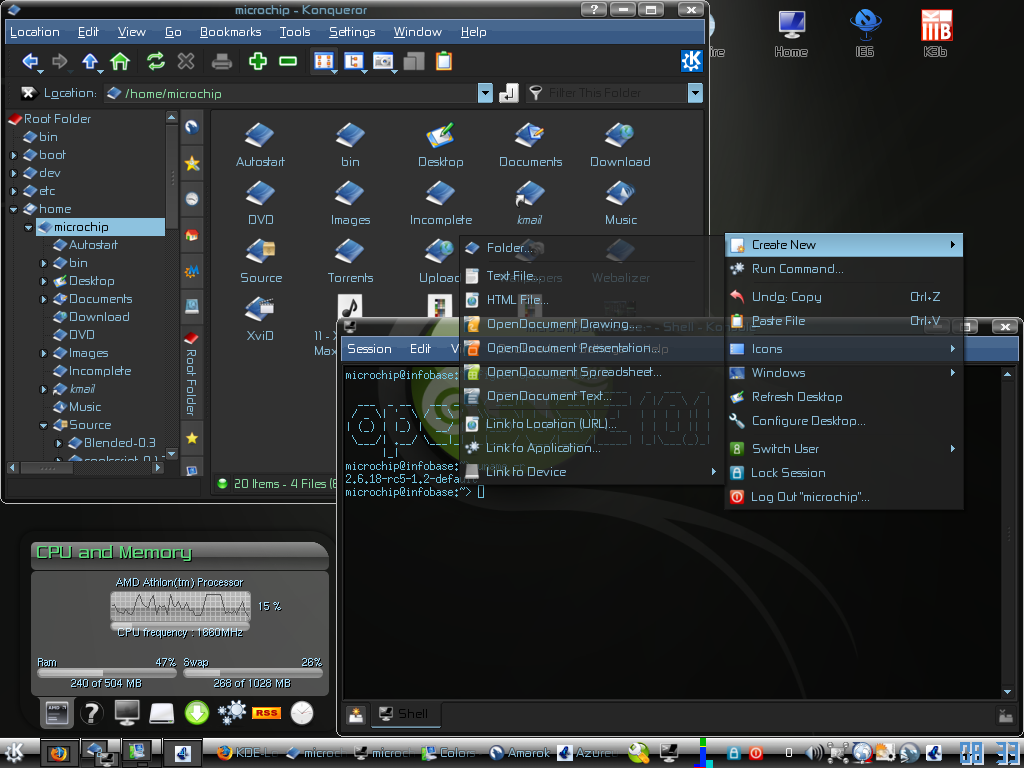Select Run Command... in context menu

point(844,268)
